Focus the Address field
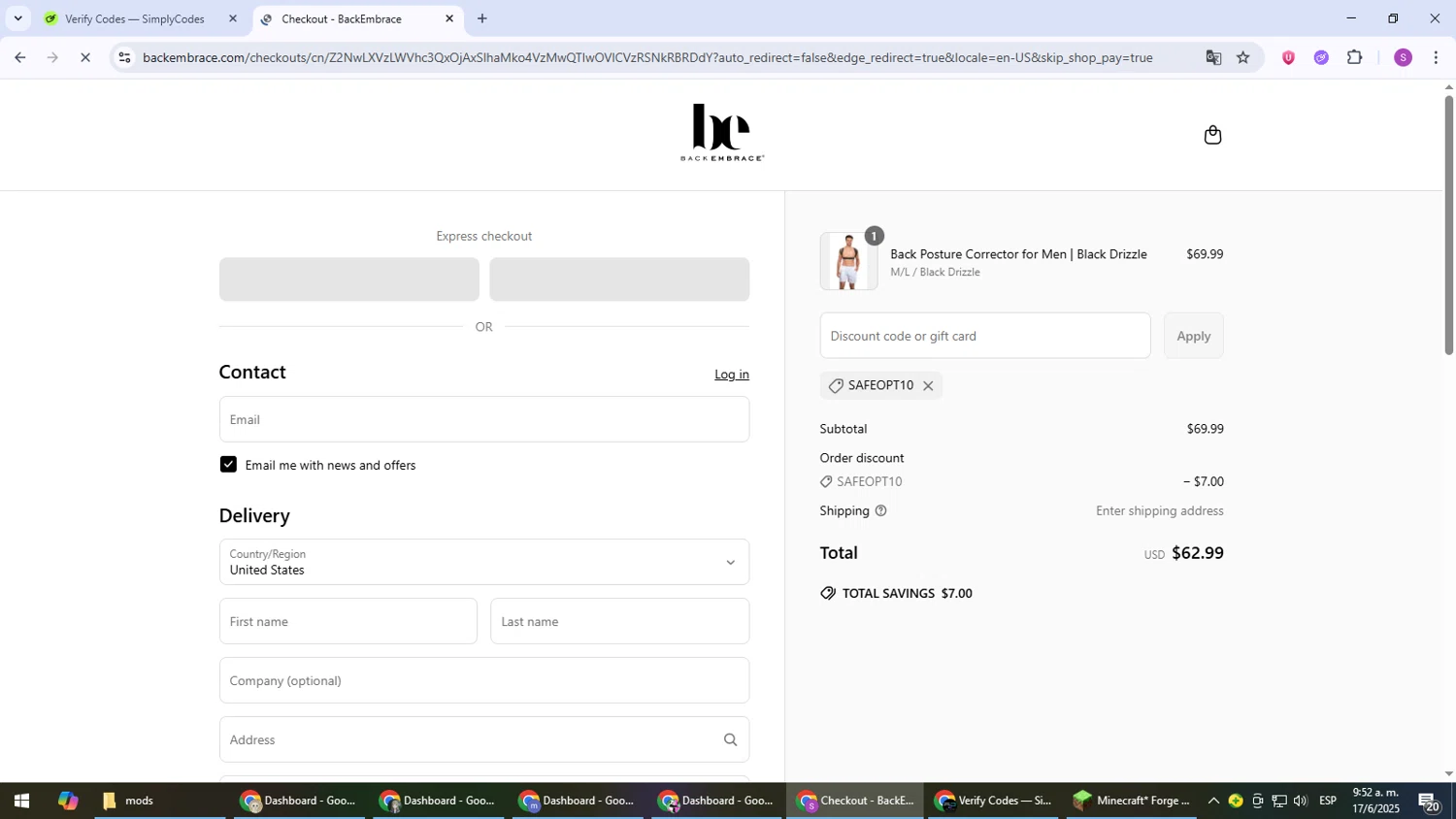Image resolution: width=1456 pixels, height=819 pixels. 483,739
